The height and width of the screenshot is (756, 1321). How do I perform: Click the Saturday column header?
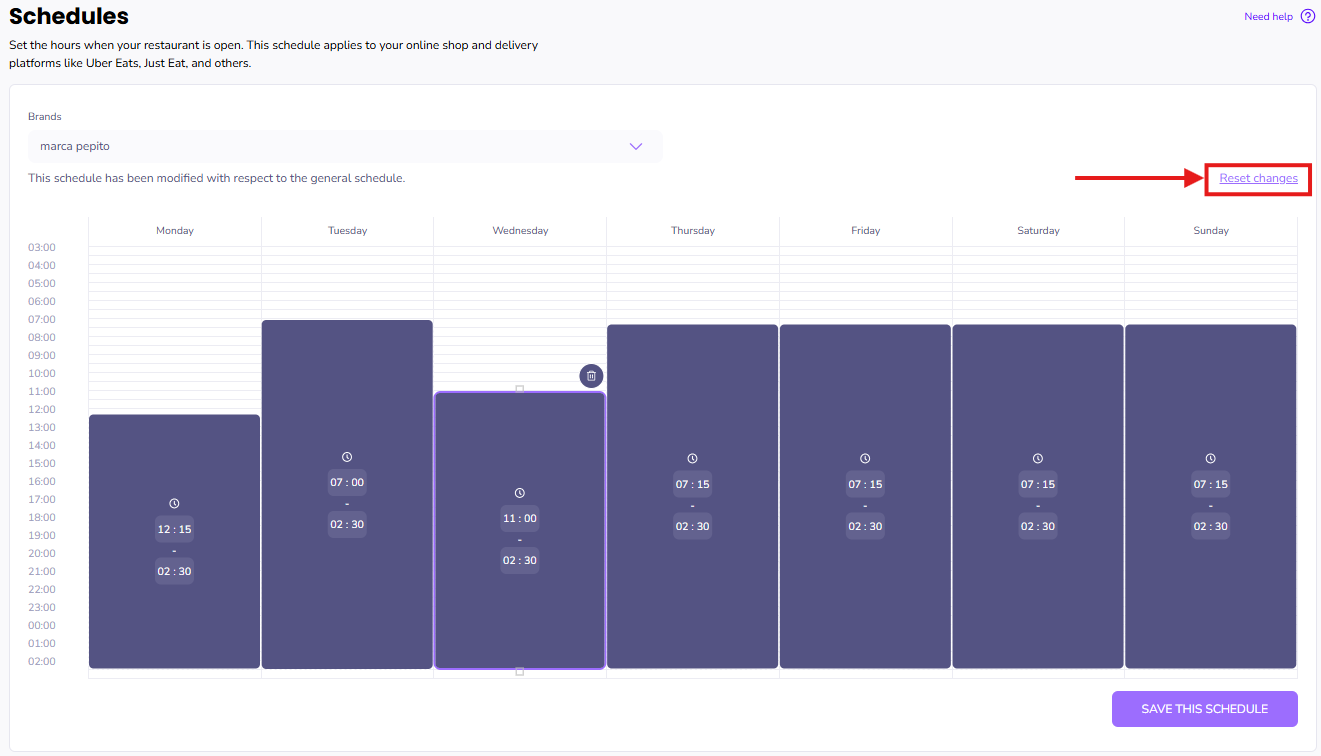(1038, 230)
